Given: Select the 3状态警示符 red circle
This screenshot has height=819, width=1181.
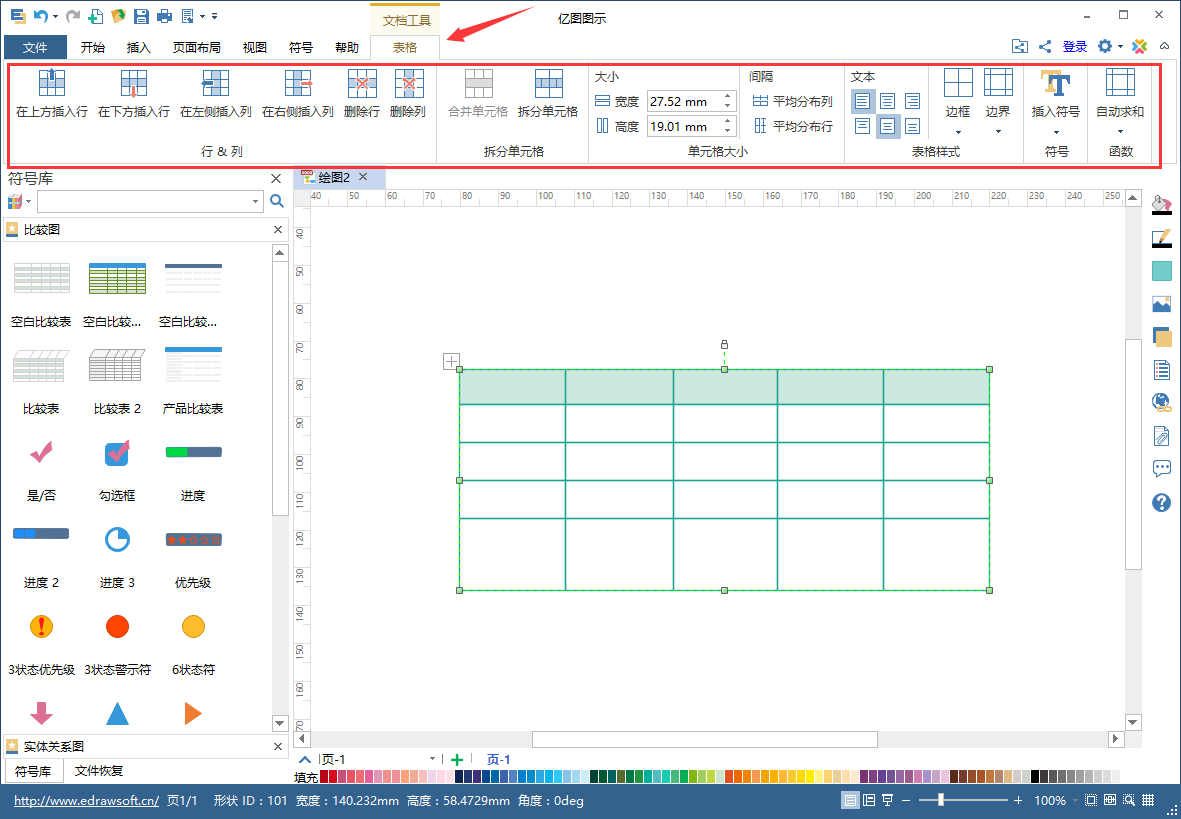Looking at the screenshot, I should pyautogui.click(x=117, y=626).
